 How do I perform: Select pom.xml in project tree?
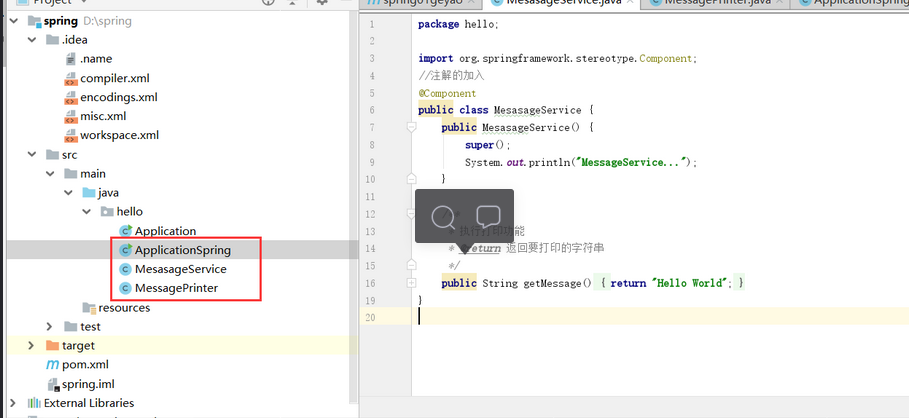85,365
